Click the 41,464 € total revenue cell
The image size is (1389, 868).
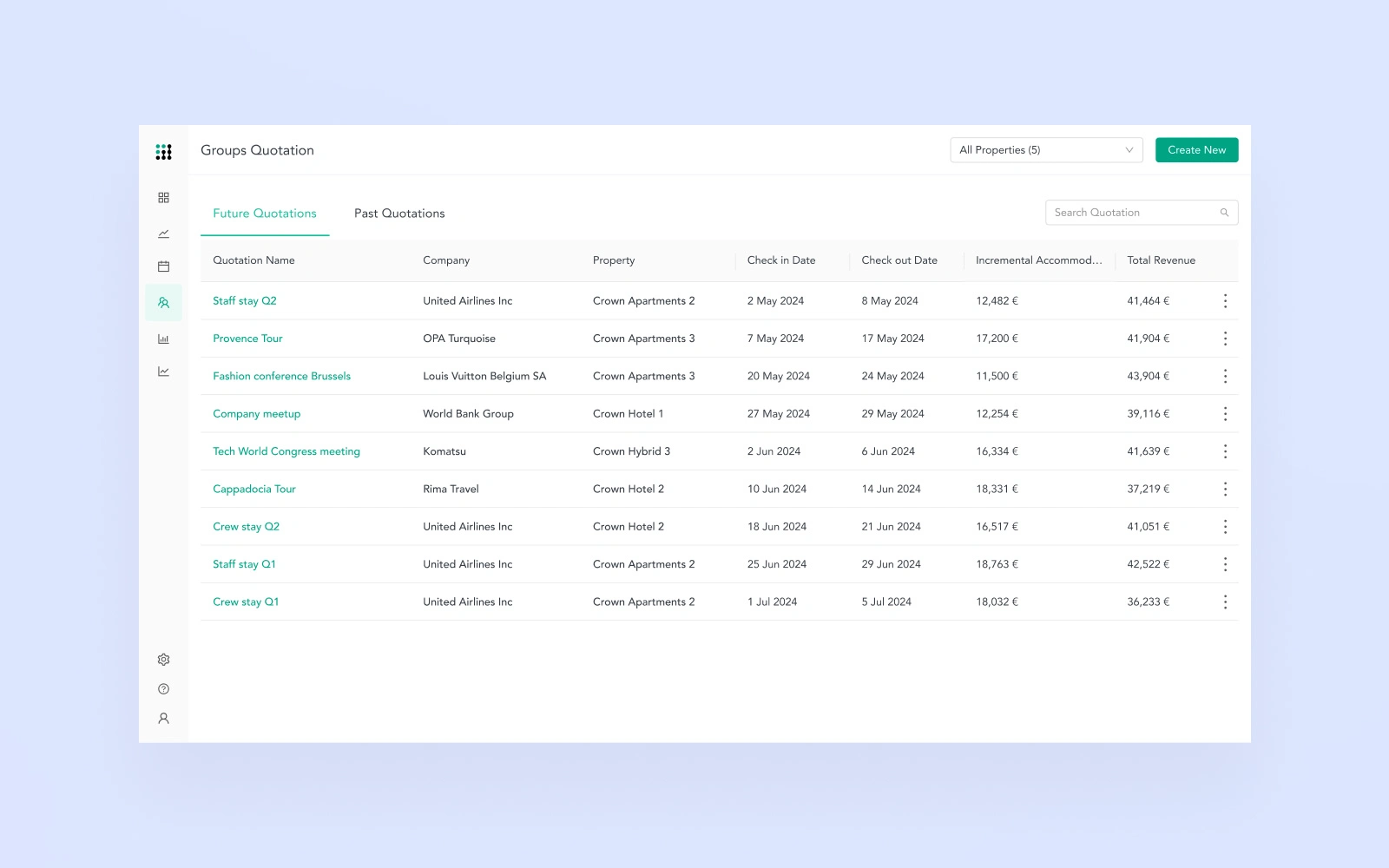(1148, 301)
